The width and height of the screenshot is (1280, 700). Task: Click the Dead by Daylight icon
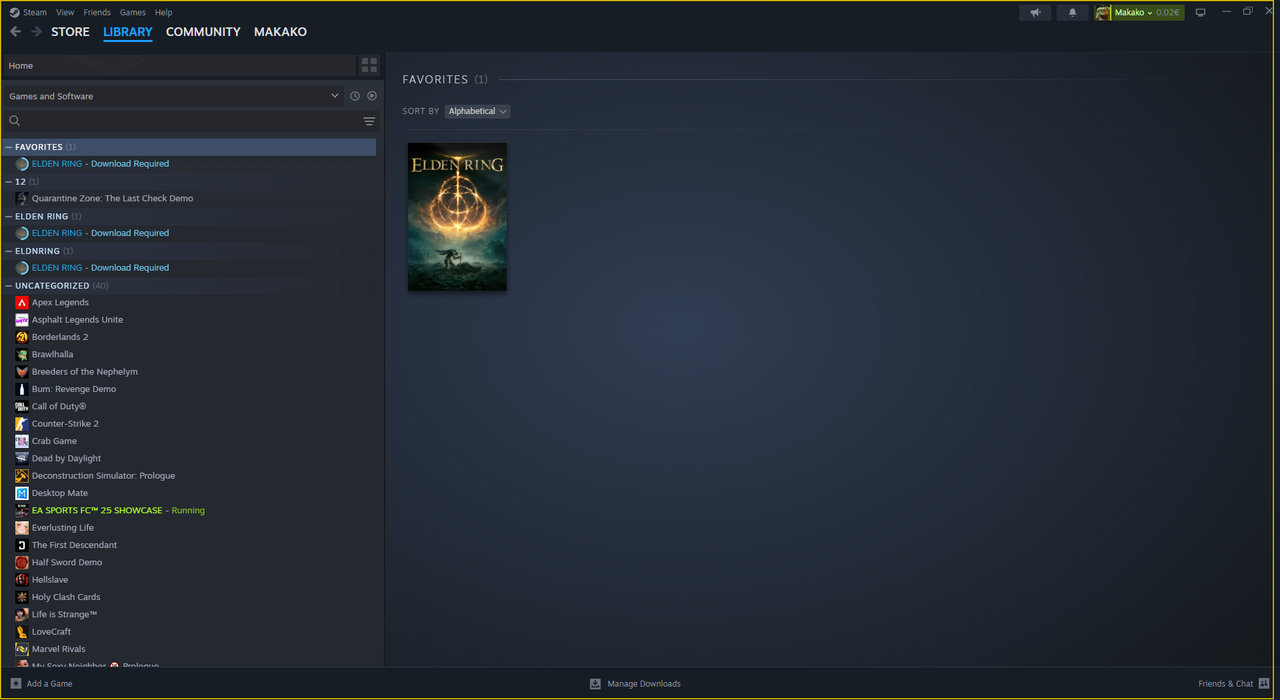click(x=22, y=458)
